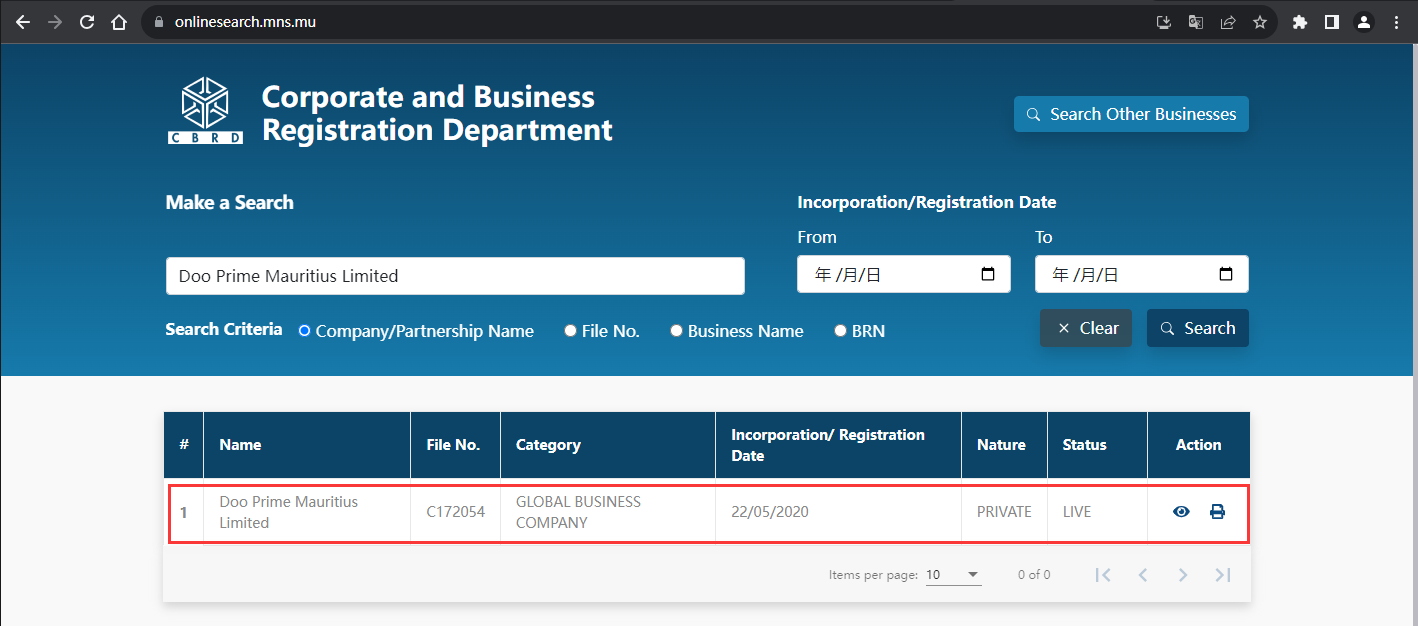
Task: Select Company/Partnership Name search criteria
Action: [x=304, y=330]
